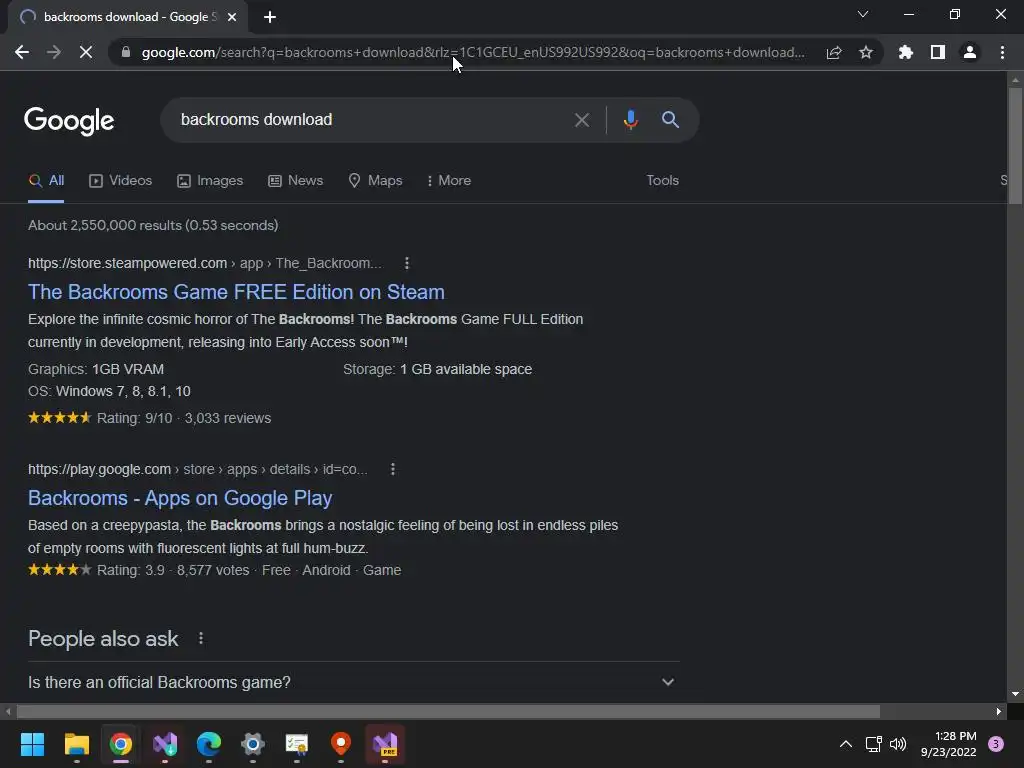
Task: Bookmark this page with the star icon
Action: (x=866, y=52)
